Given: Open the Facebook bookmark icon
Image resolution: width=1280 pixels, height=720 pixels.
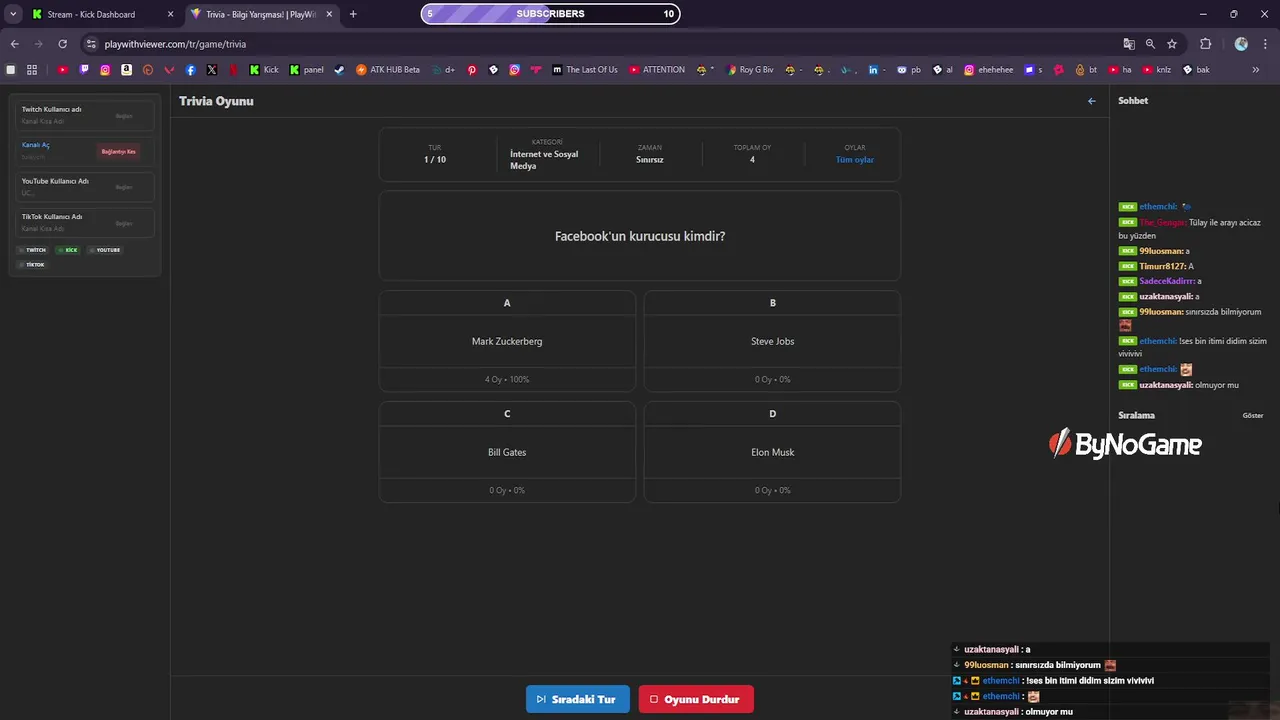Looking at the screenshot, I should (x=190, y=70).
